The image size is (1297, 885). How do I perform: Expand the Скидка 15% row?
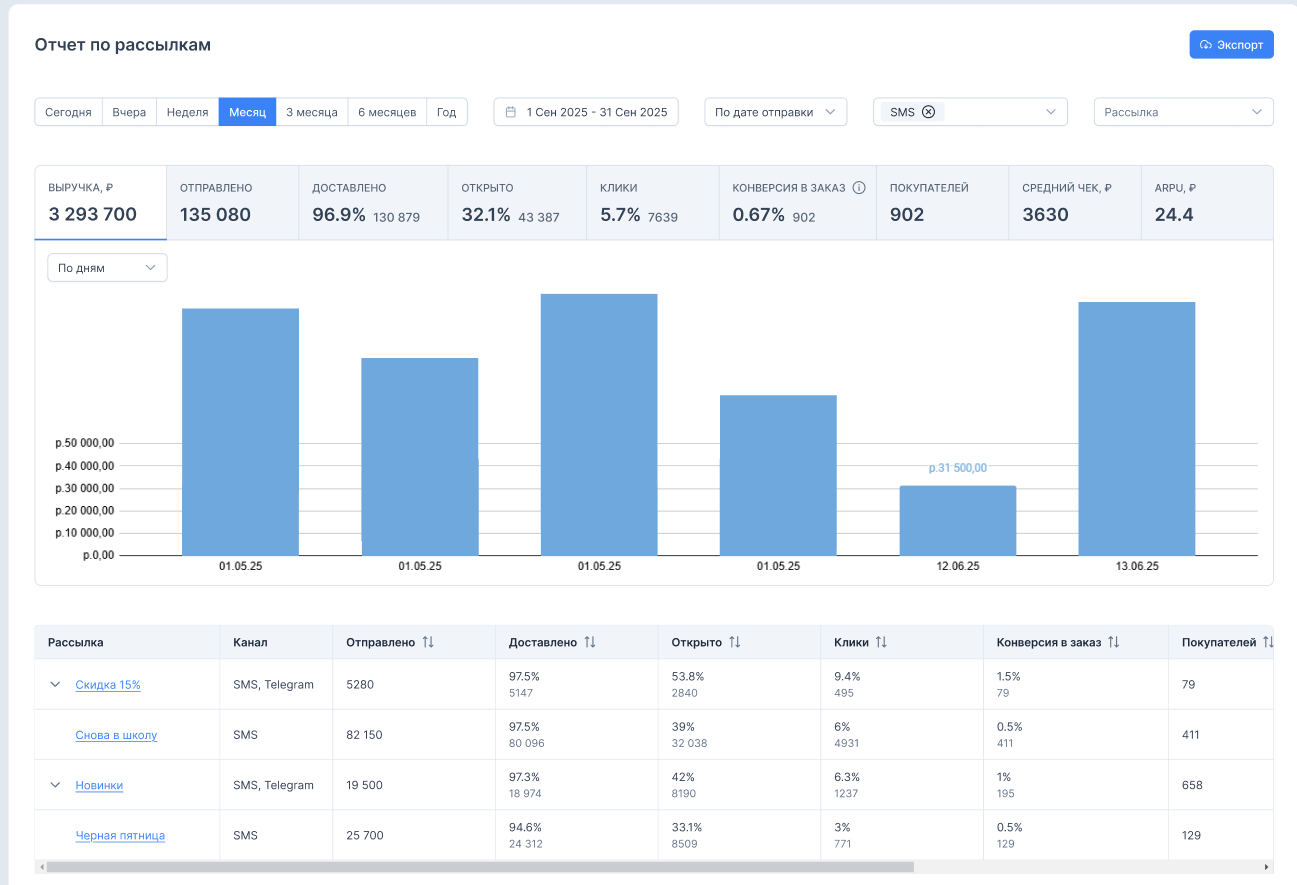tap(55, 685)
